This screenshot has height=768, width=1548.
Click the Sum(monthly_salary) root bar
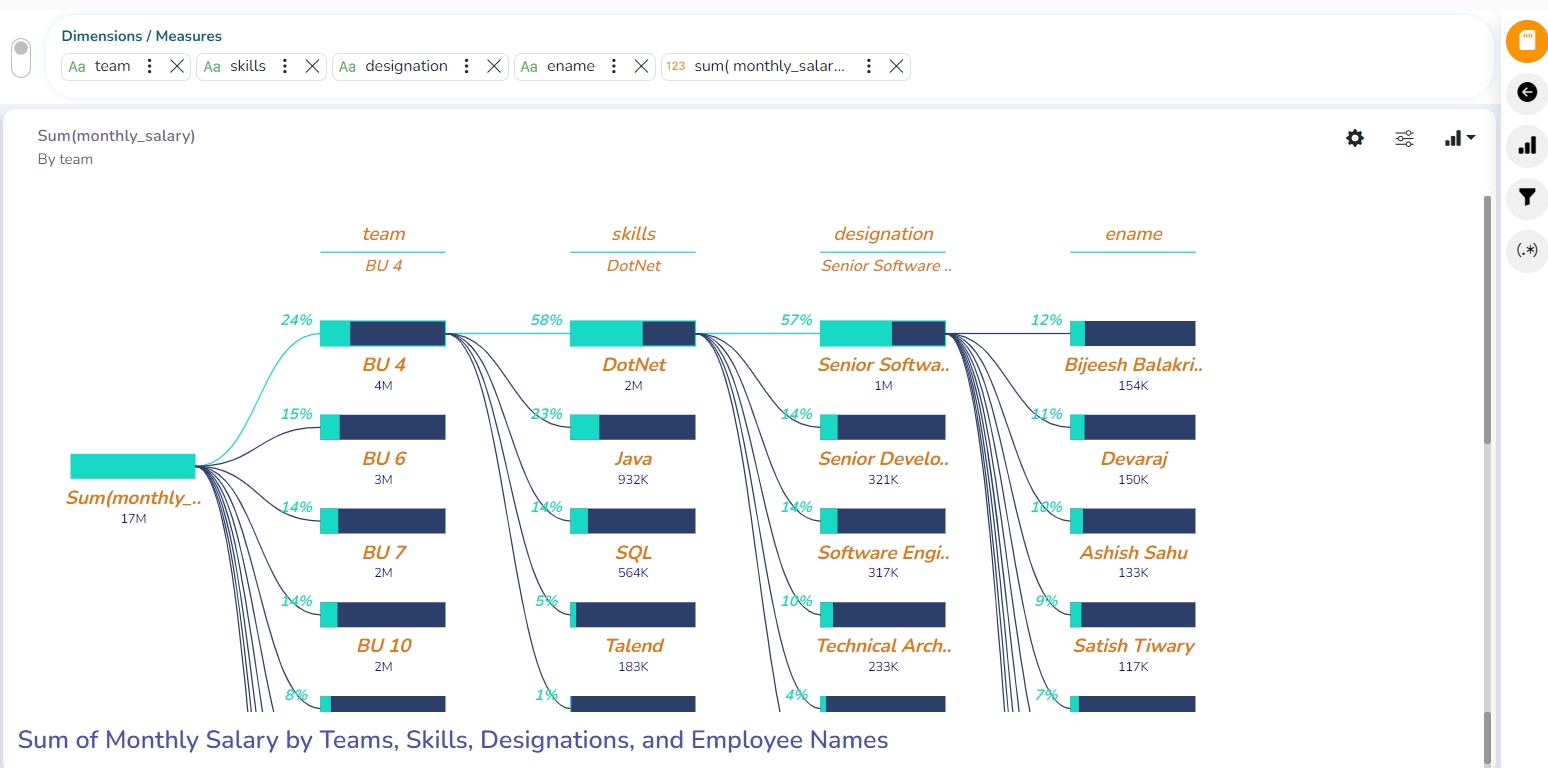pos(132,466)
